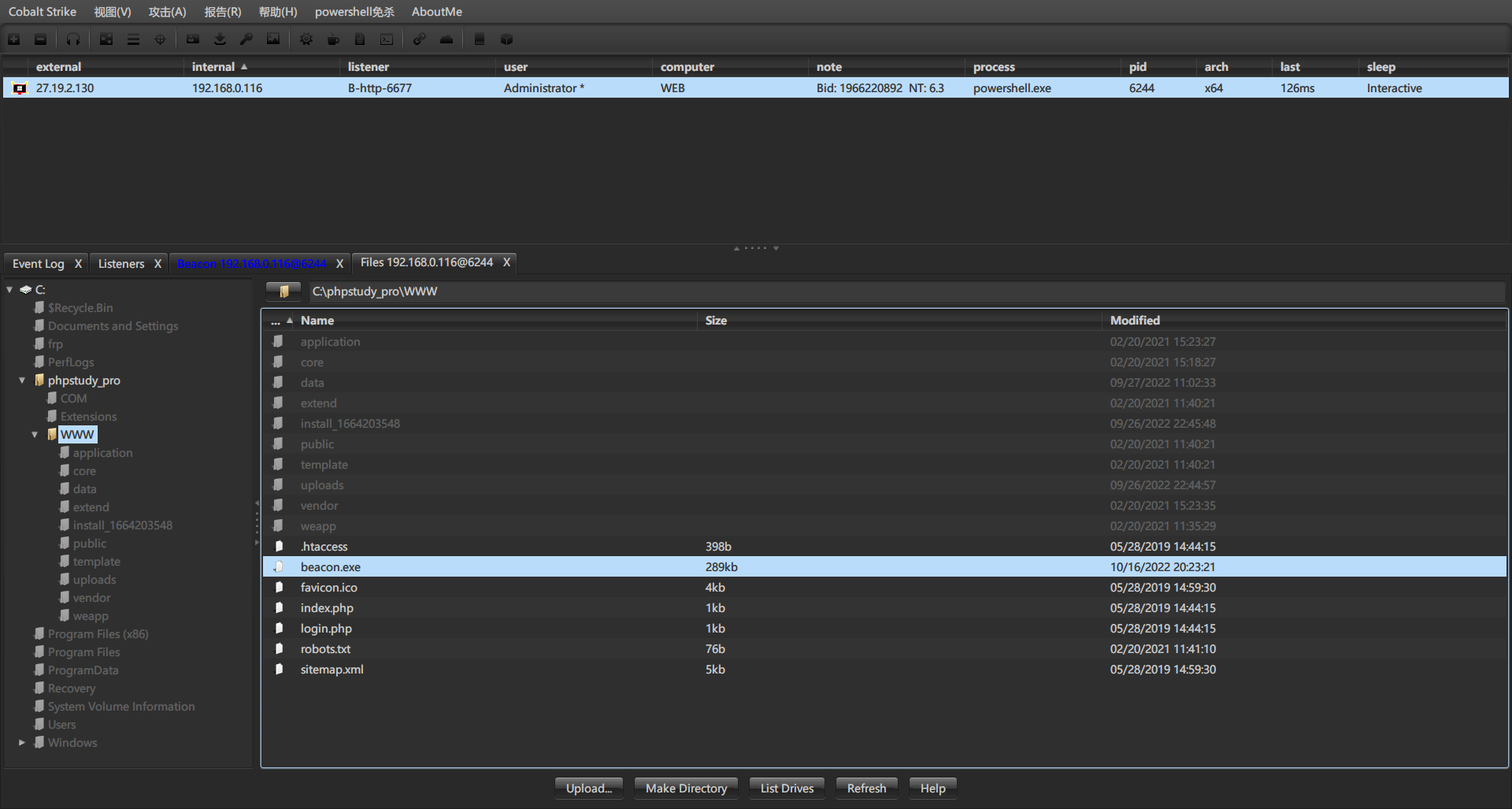Click the MS Office macro document icon
Screen dimensions: 1512x809
360,39
